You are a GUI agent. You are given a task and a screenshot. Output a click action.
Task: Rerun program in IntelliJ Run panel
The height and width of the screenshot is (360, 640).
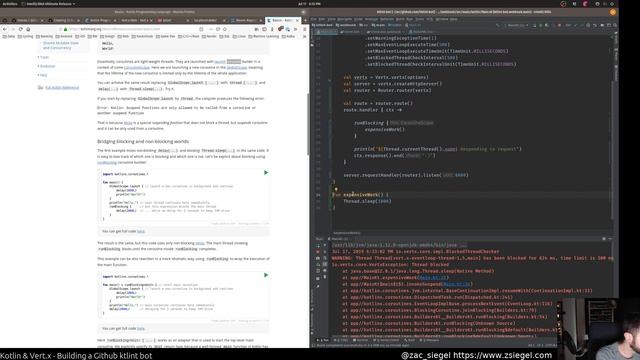(318, 245)
